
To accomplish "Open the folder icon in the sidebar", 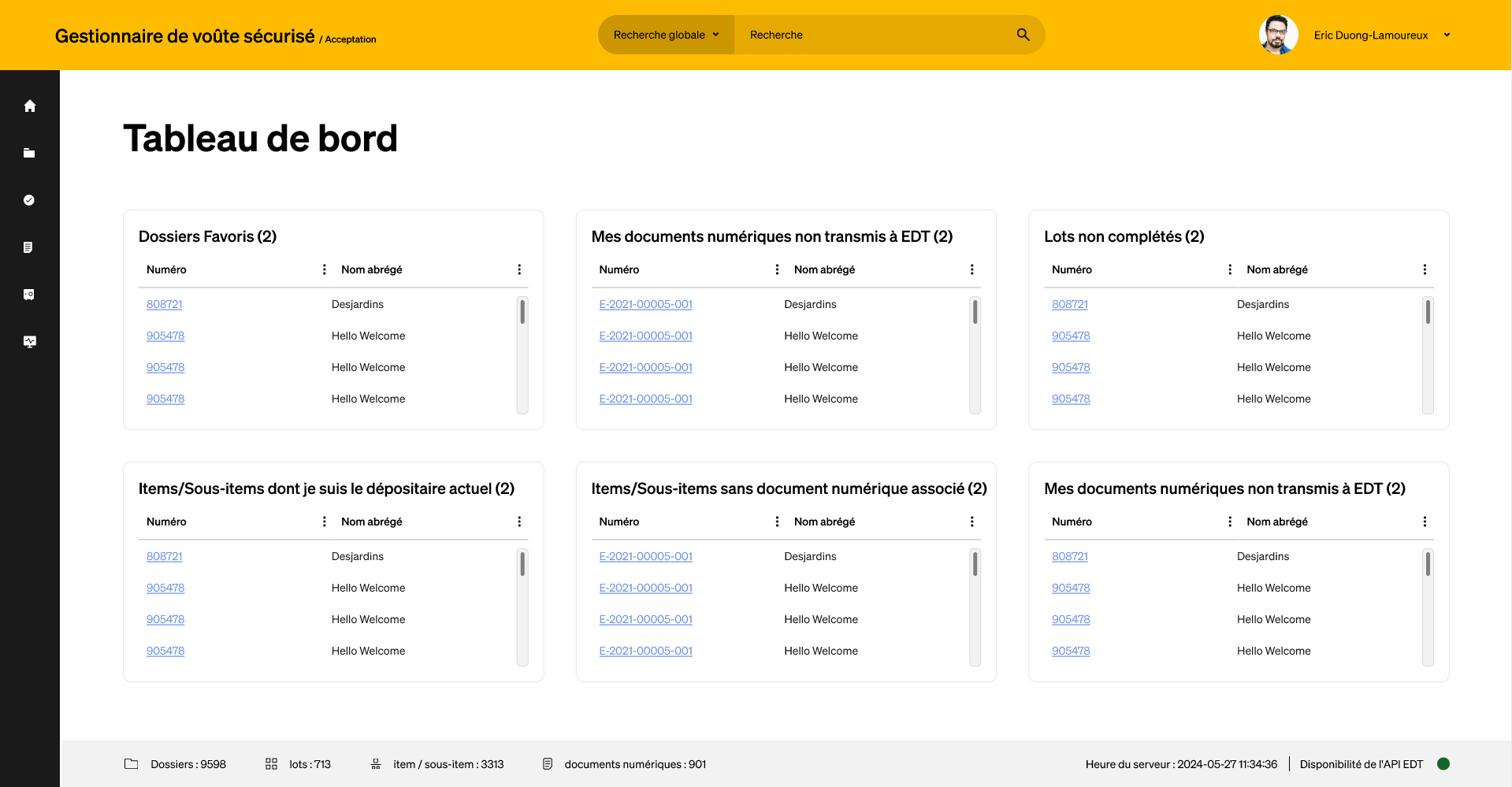I will pyautogui.click(x=29, y=153).
